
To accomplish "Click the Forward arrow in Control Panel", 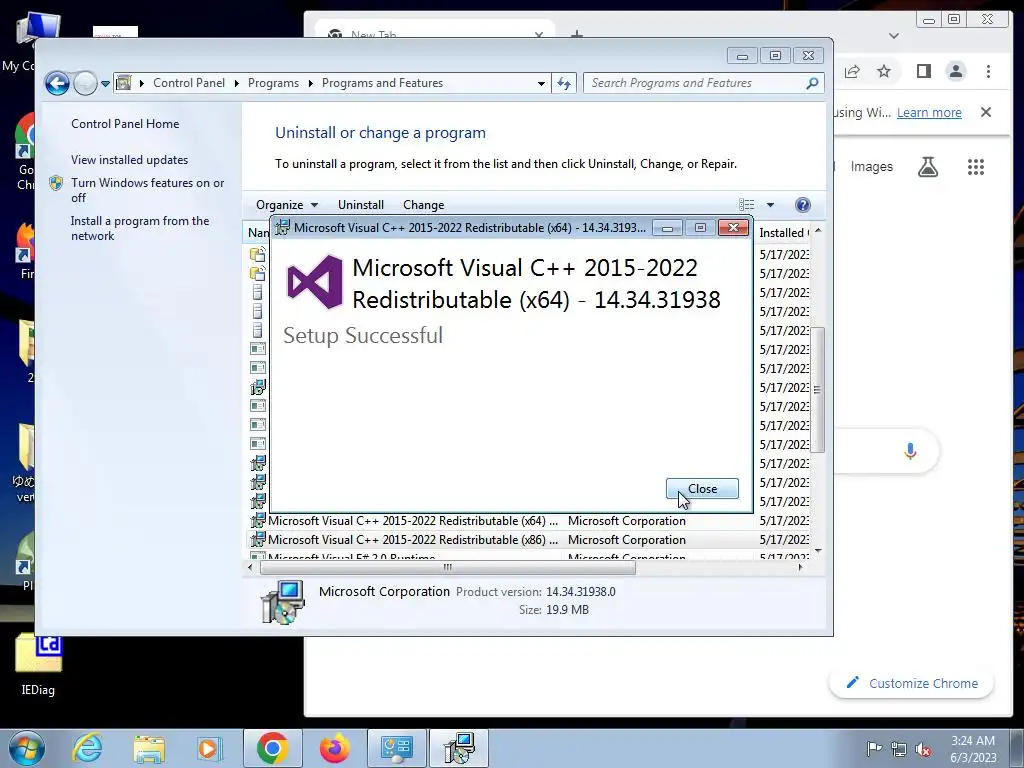I will [85, 83].
